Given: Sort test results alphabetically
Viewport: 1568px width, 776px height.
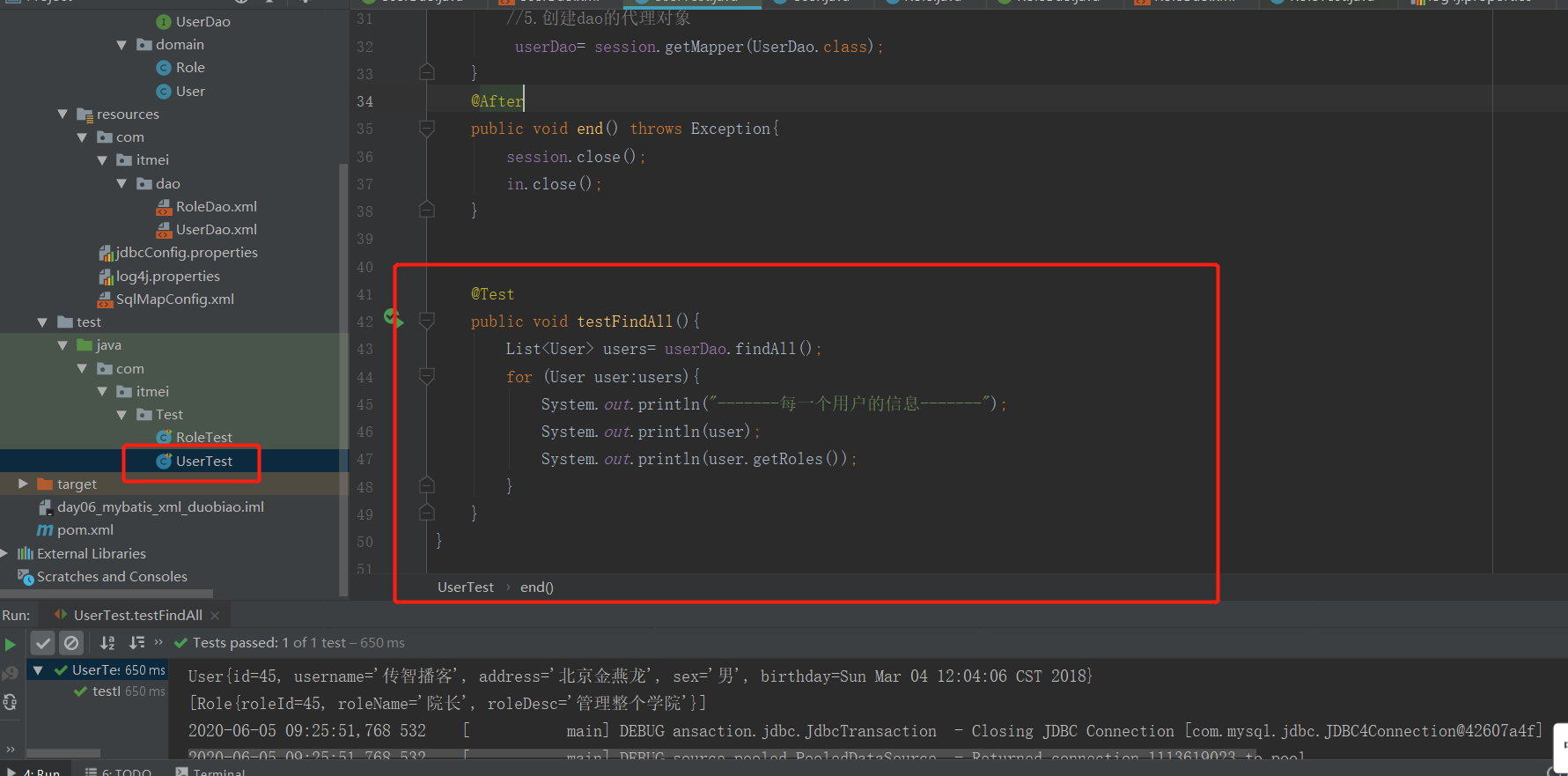Looking at the screenshot, I should point(107,643).
